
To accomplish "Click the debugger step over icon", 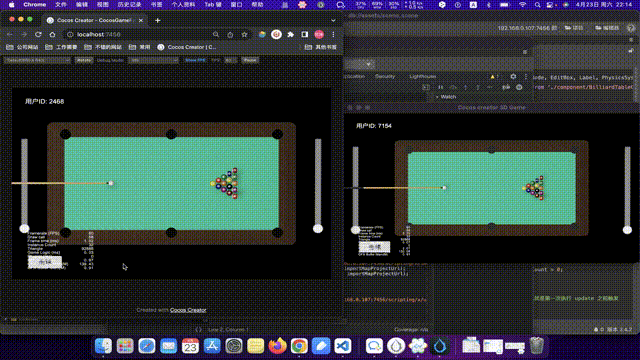I will [453, 87].
